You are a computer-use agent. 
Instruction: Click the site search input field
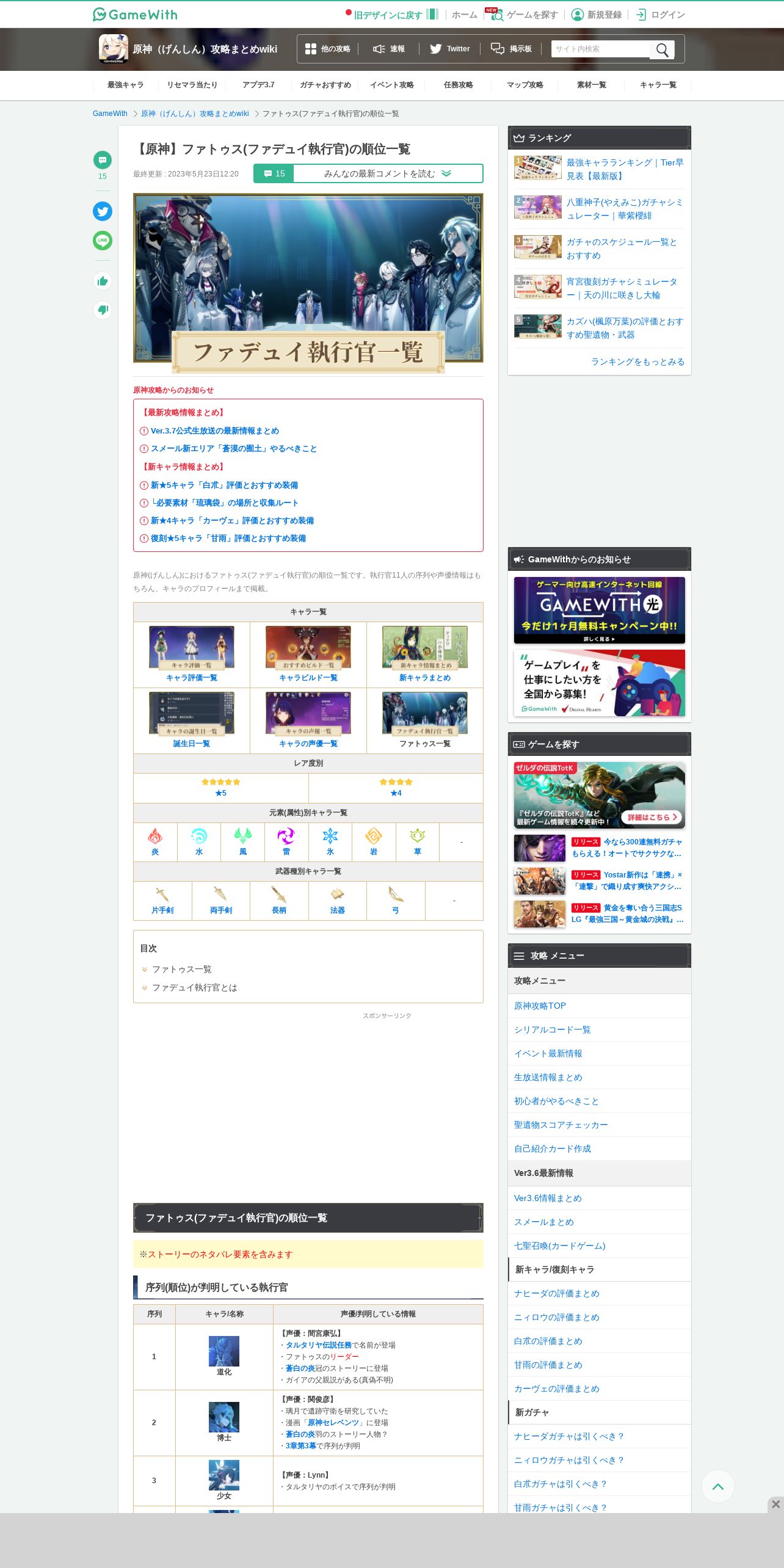pyautogui.click(x=601, y=49)
